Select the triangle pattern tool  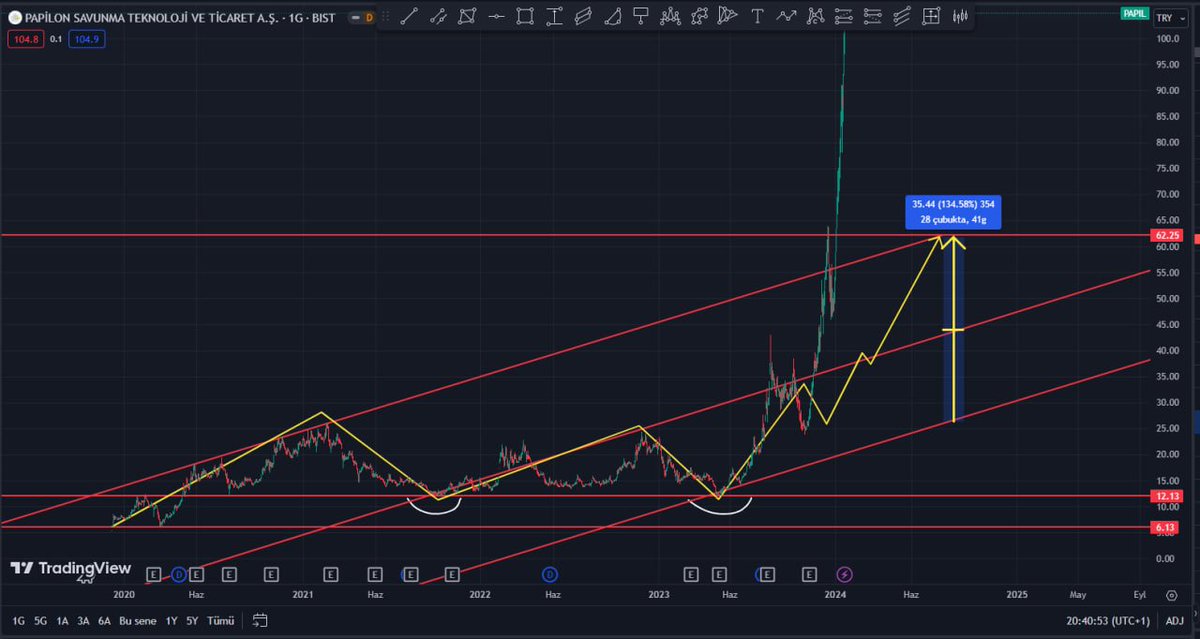click(728, 16)
